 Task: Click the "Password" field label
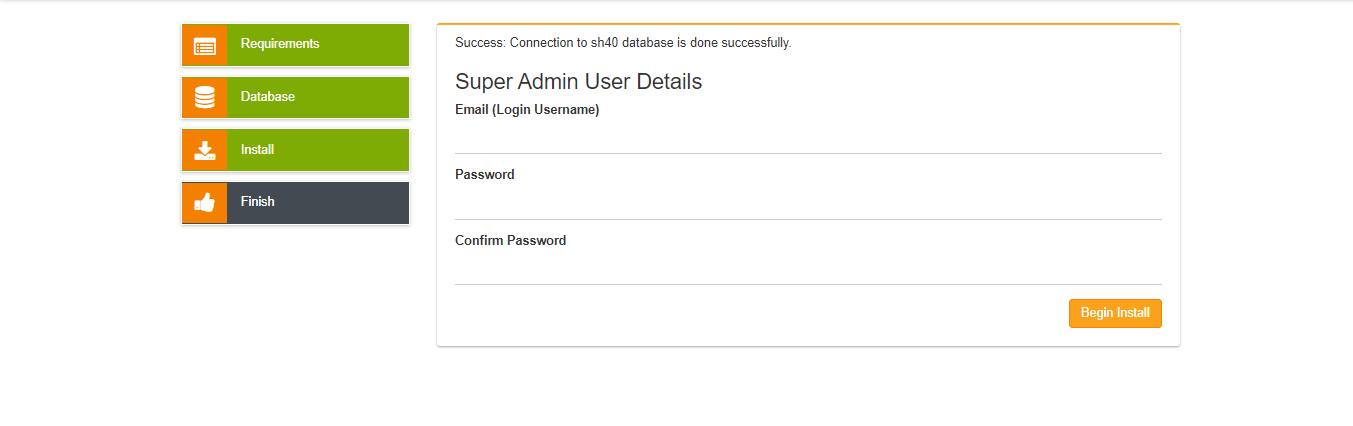[x=485, y=175]
